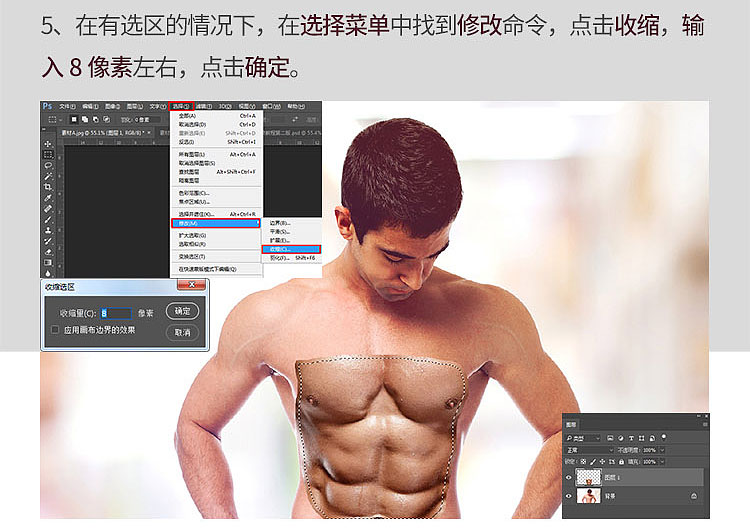The image size is (750, 528).
Task: Open the marquee tool preset dropdown
Action: point(60,120)
